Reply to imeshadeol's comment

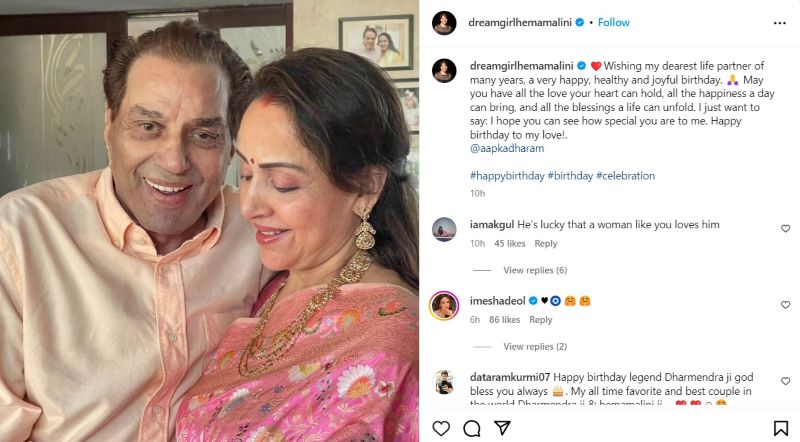point(541,320)
